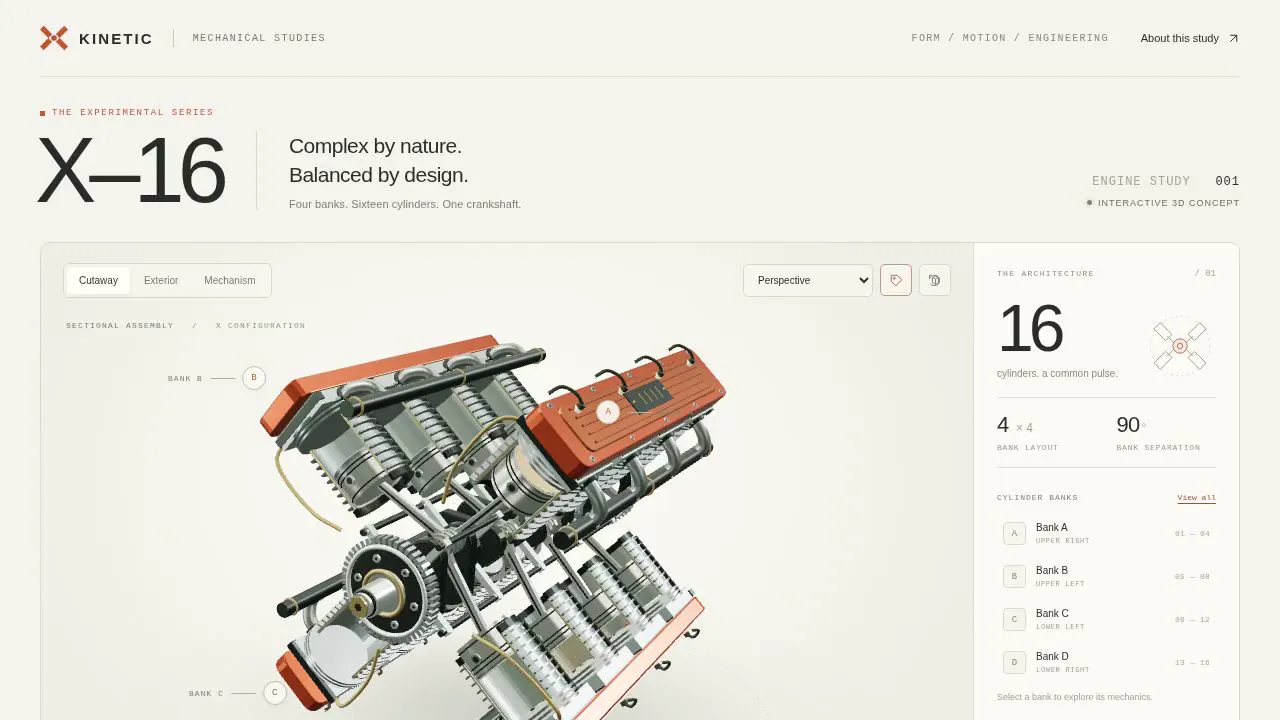Open the Perspective view dropdown
1280x720 pixels.
click(x=808, y=280)
